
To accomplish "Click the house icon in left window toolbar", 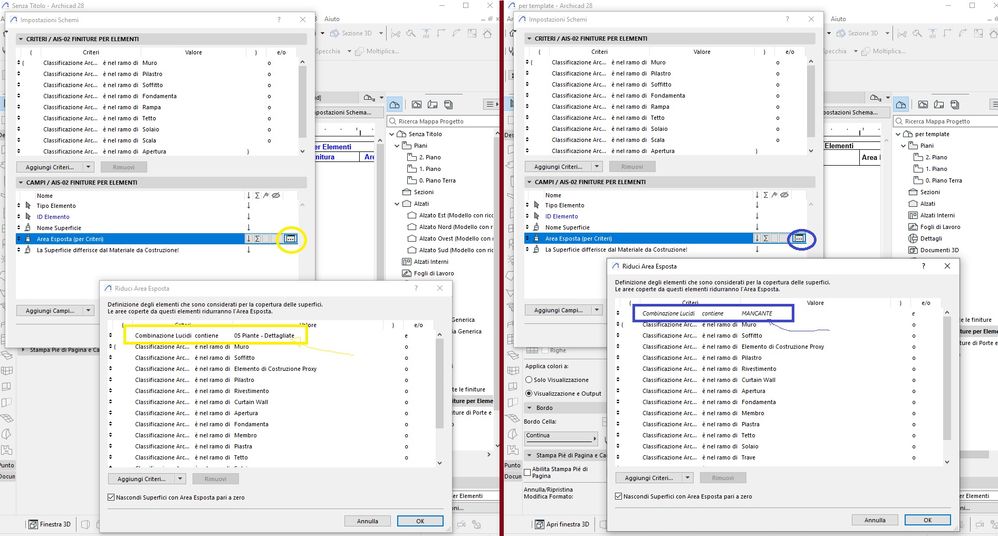I will click(x=488, y=33).
